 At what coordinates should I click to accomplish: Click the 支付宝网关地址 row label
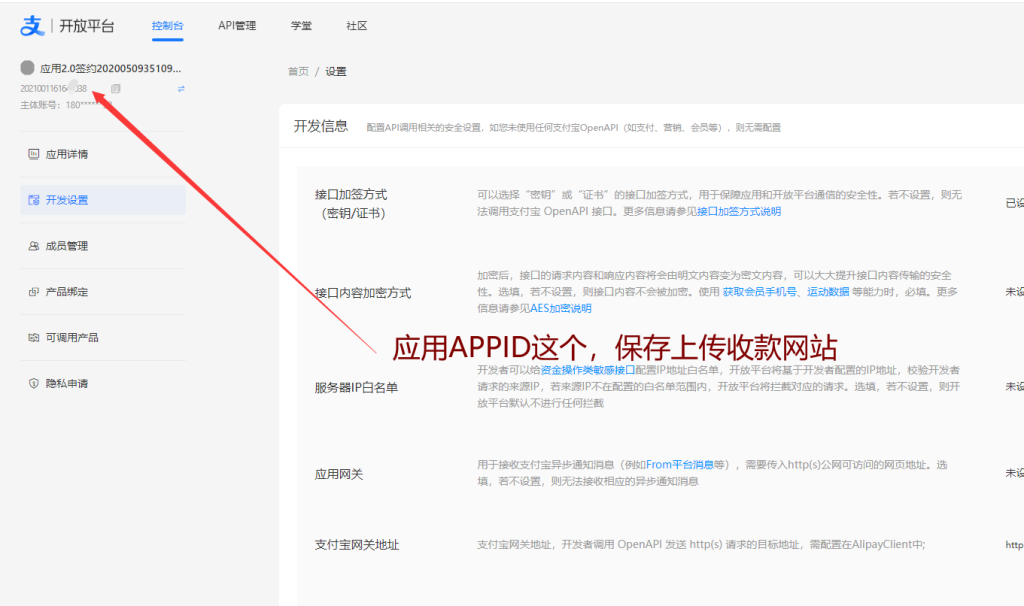coord(357,545)
